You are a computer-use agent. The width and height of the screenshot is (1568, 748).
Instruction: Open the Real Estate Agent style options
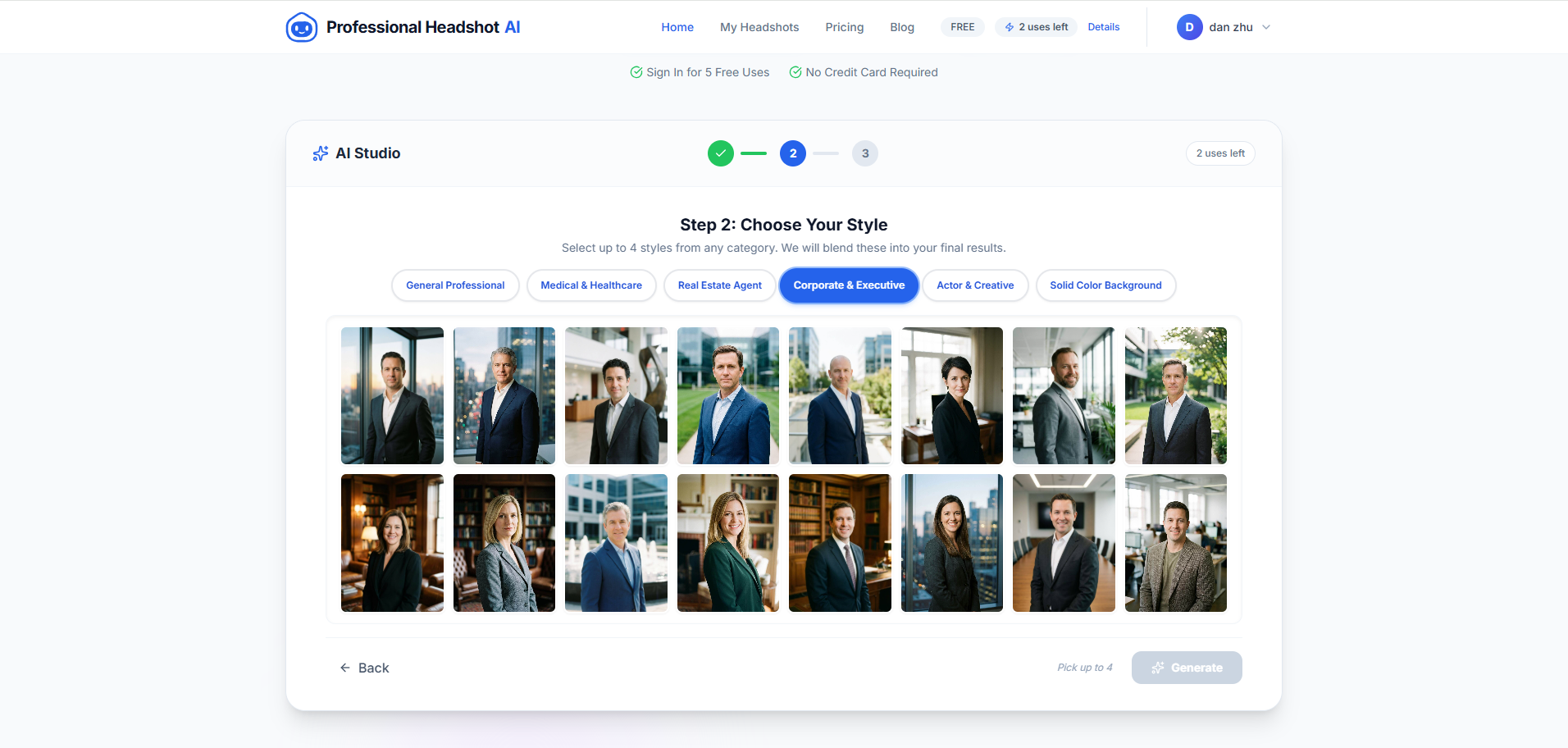(x=719, y=285)
